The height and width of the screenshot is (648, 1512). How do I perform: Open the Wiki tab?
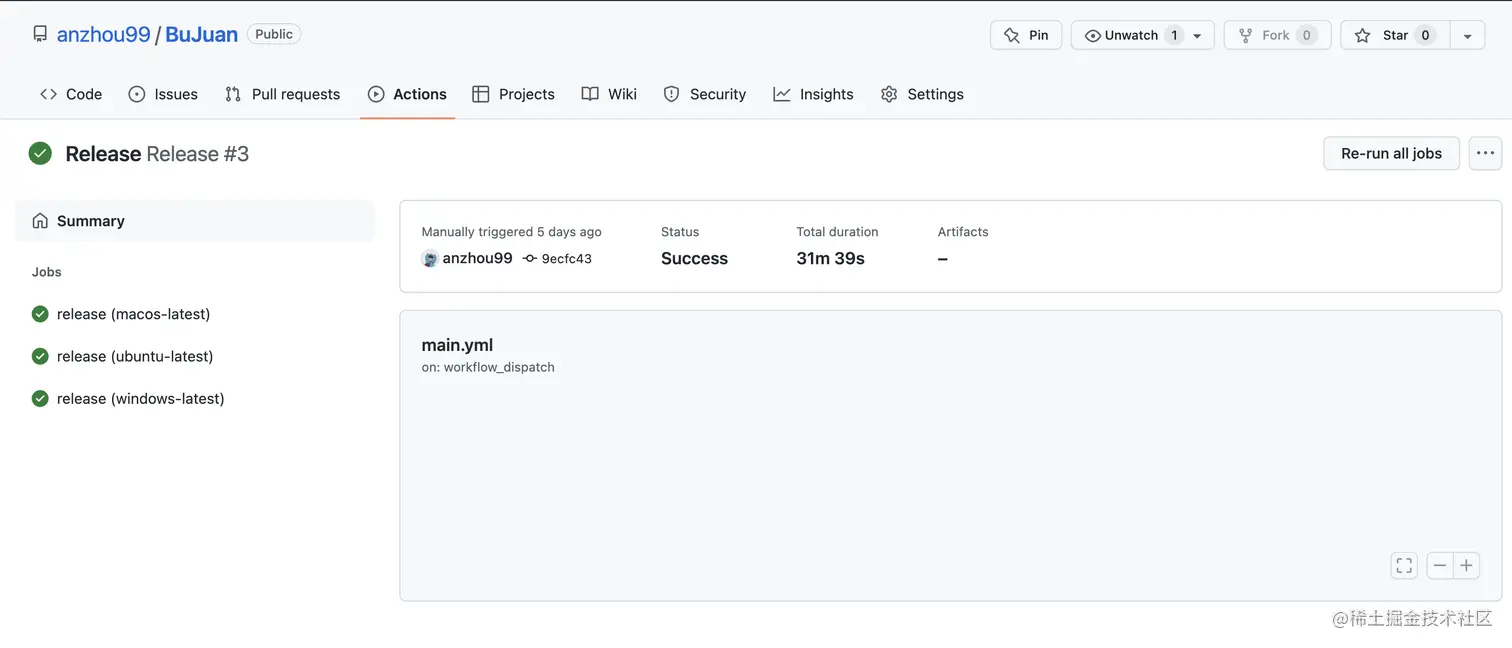[x=609, y=94]
